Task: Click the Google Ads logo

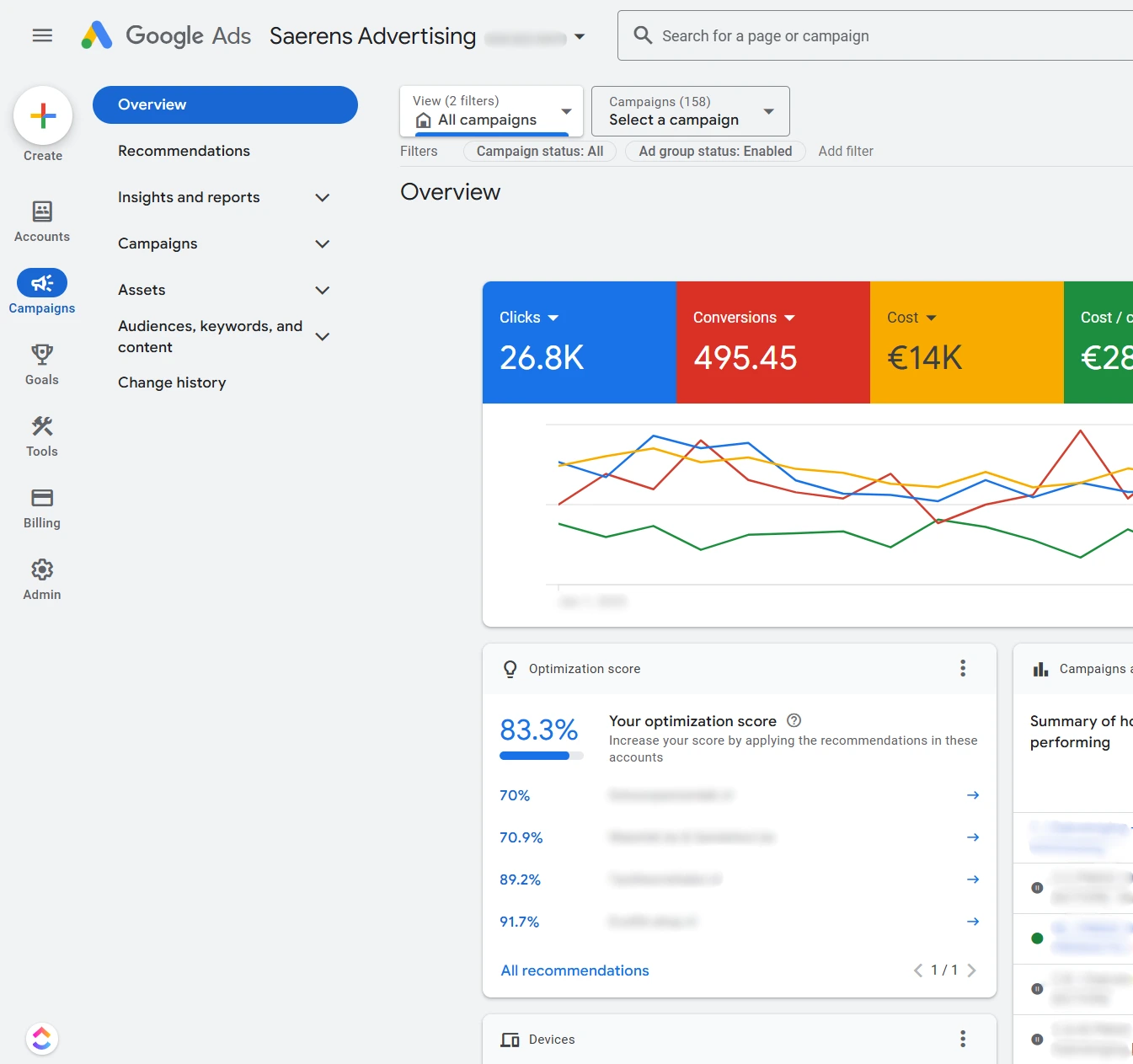Action: (166, 35)
